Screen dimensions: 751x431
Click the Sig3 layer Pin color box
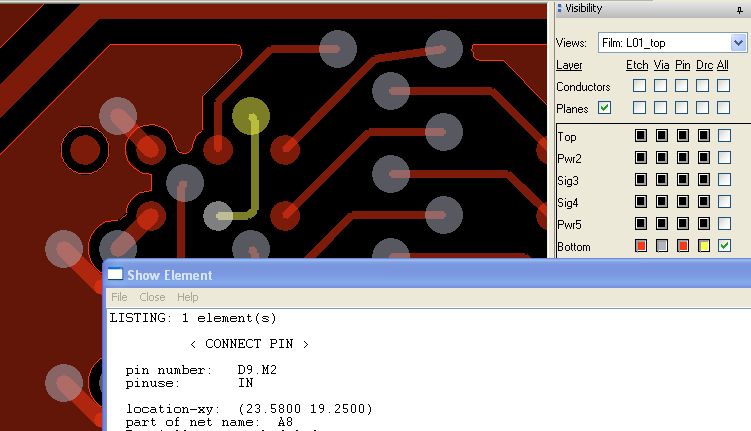coord(683,180)
